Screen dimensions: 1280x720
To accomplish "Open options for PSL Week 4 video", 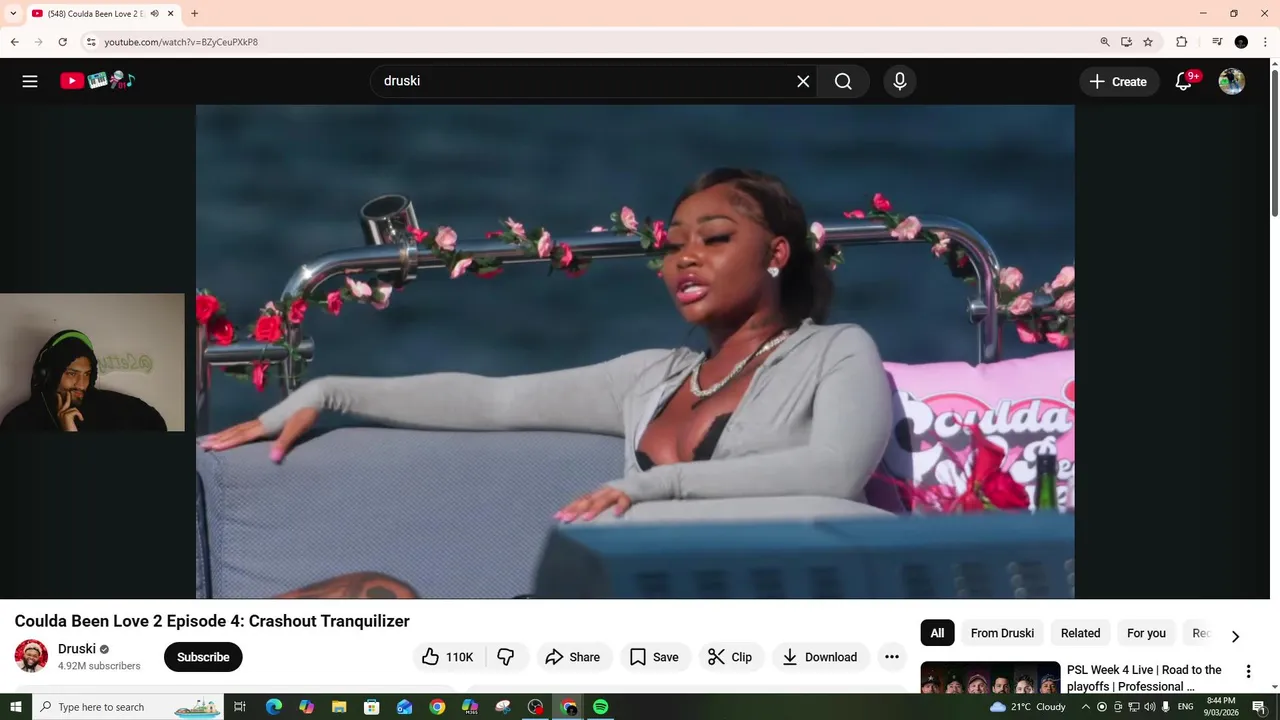I will (x=1248, y=671).
